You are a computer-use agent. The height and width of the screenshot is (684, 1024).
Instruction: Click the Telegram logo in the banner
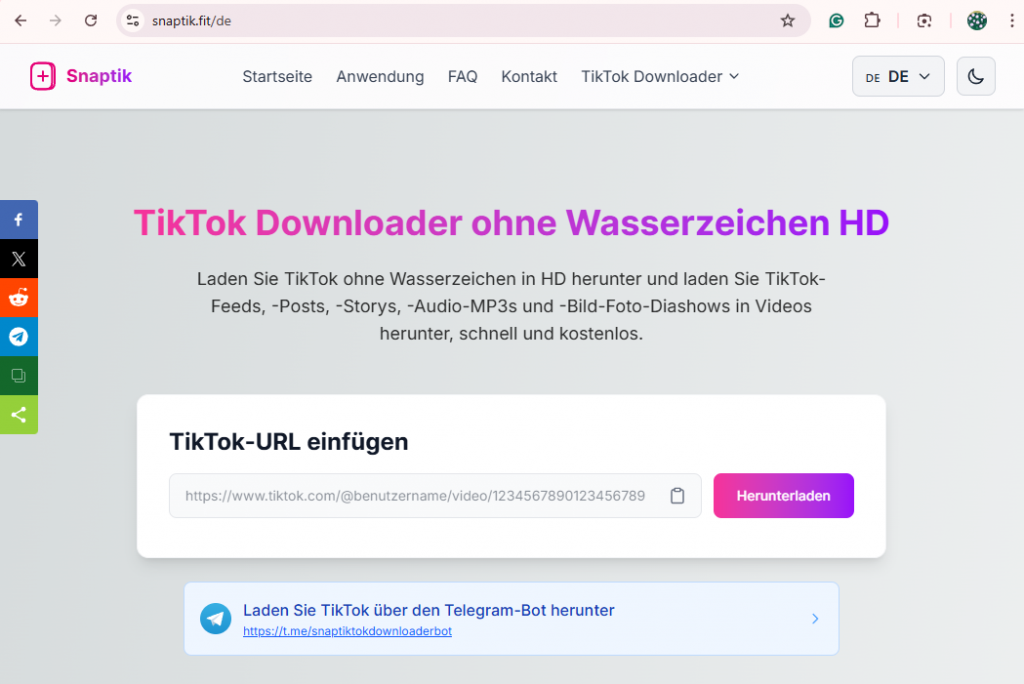coord(216,618)
